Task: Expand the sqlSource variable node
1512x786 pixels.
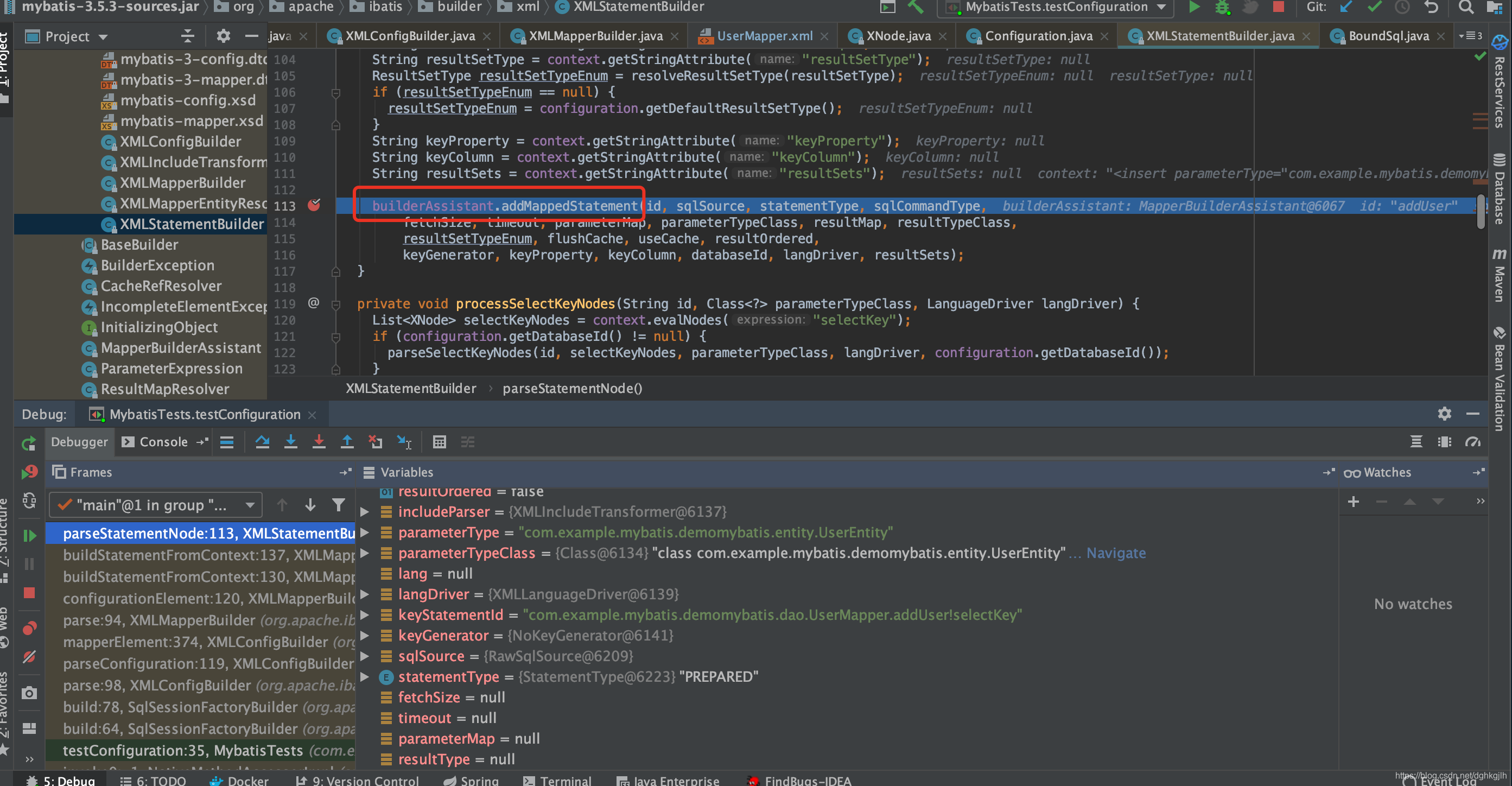Action: [365, 656]
